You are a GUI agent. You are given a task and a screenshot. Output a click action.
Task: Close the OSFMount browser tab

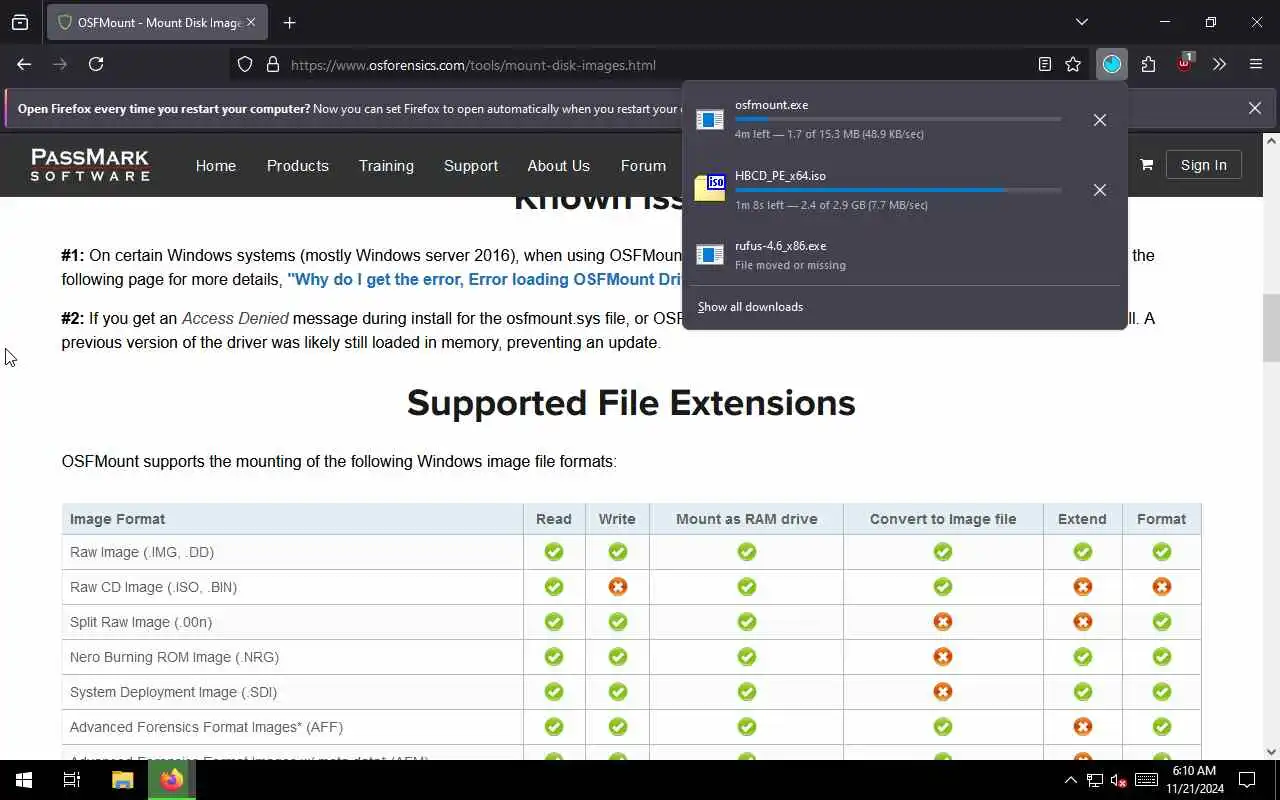250,22
